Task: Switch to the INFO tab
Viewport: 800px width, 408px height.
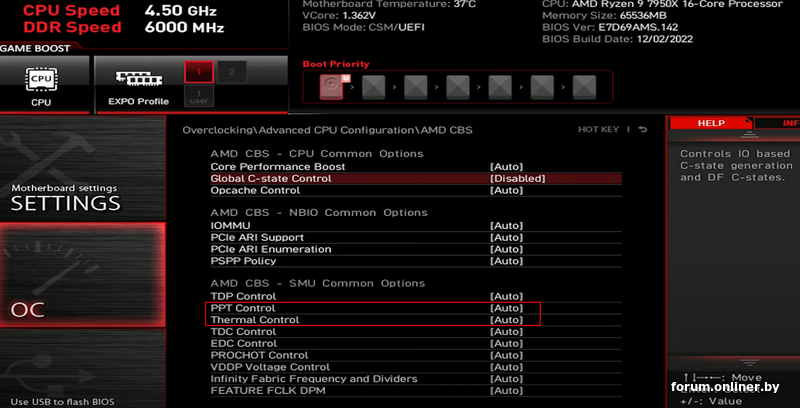Action: click(777, 123)
